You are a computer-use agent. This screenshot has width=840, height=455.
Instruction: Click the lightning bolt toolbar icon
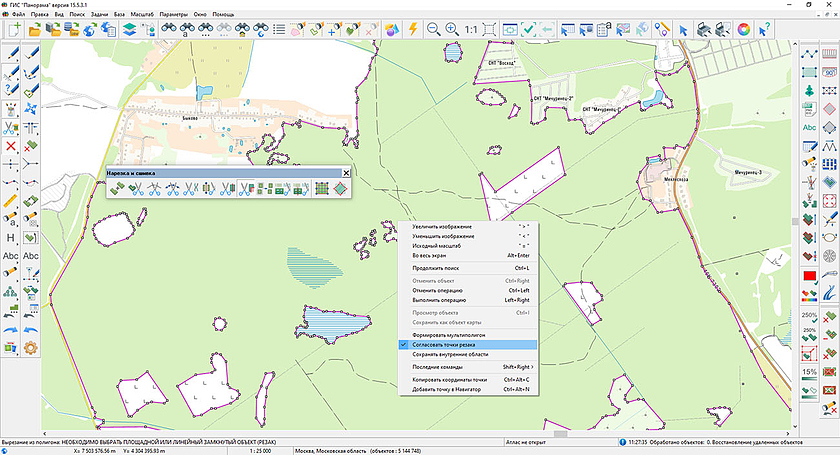point(411,30)
